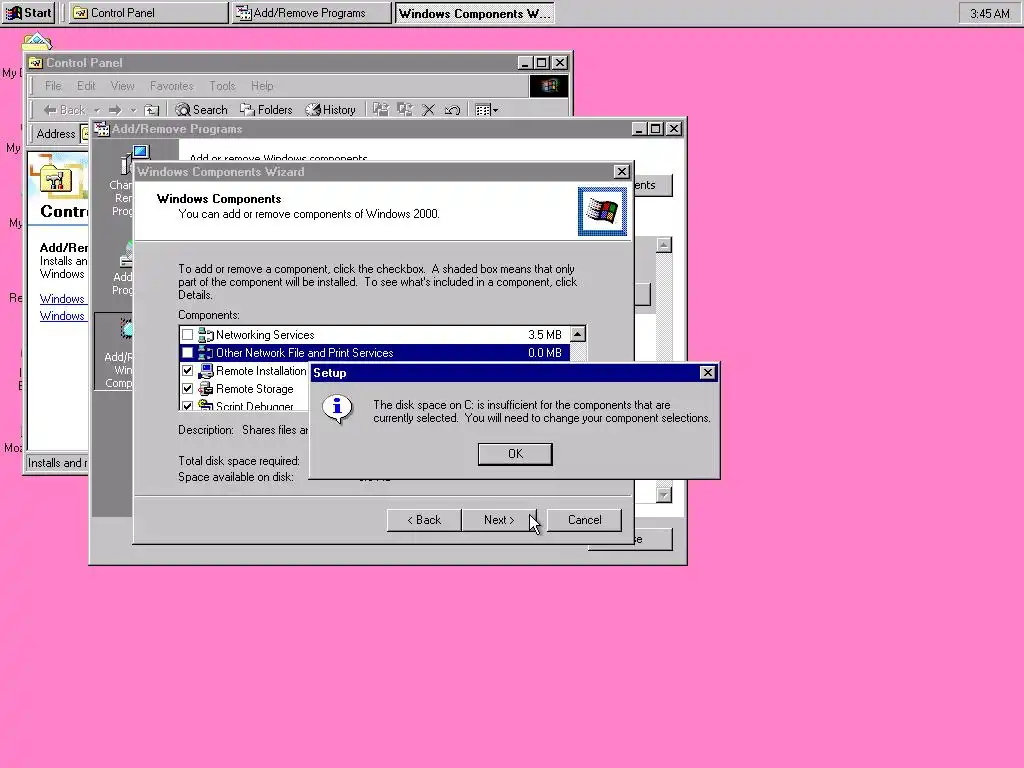
Task: Open the Favorites menu in Control Panel
Action: (x=172, y=86)
